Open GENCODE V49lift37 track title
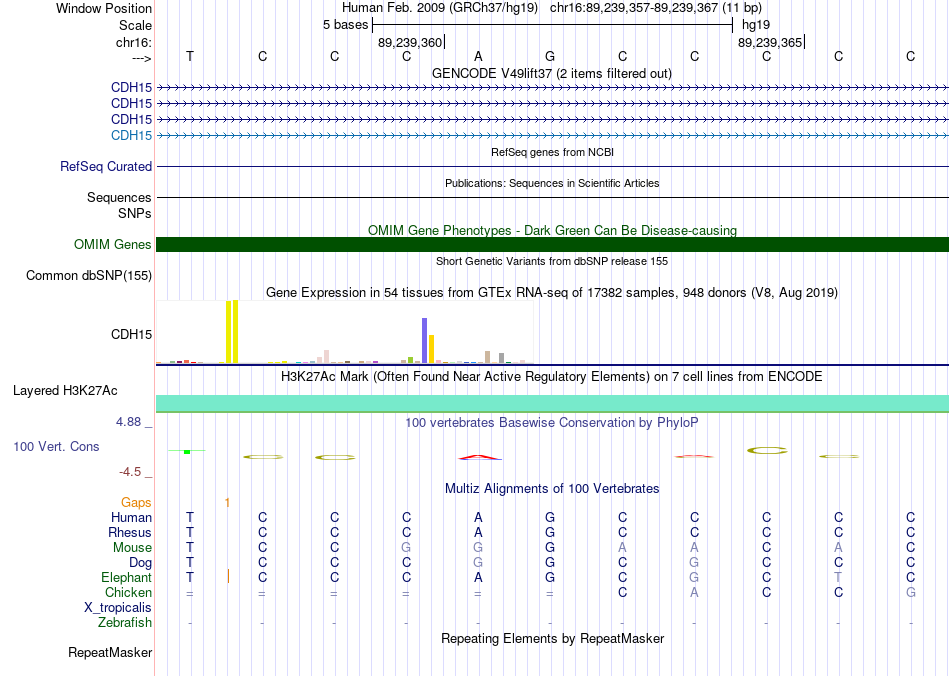The height and width of the screenshot is (676, 950). point(552,73)
